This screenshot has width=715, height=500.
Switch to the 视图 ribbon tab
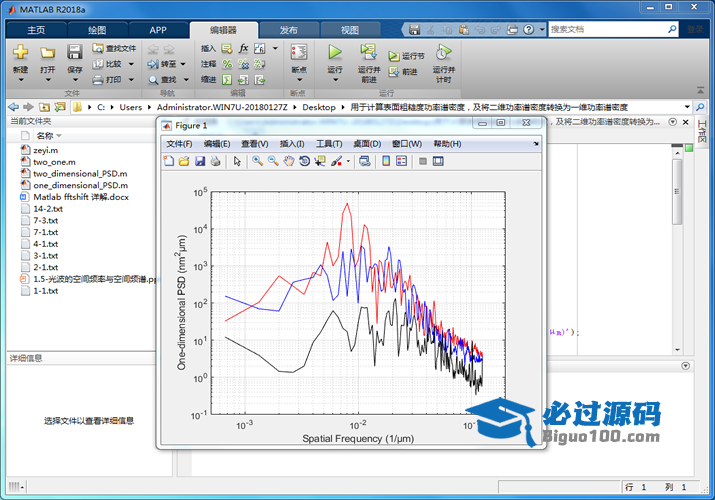(350, 30)
